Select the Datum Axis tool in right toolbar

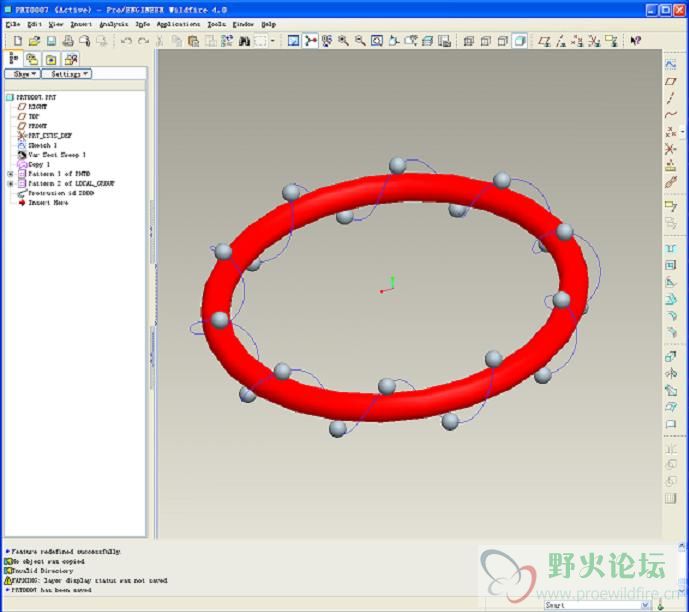[x=671, y=98]
